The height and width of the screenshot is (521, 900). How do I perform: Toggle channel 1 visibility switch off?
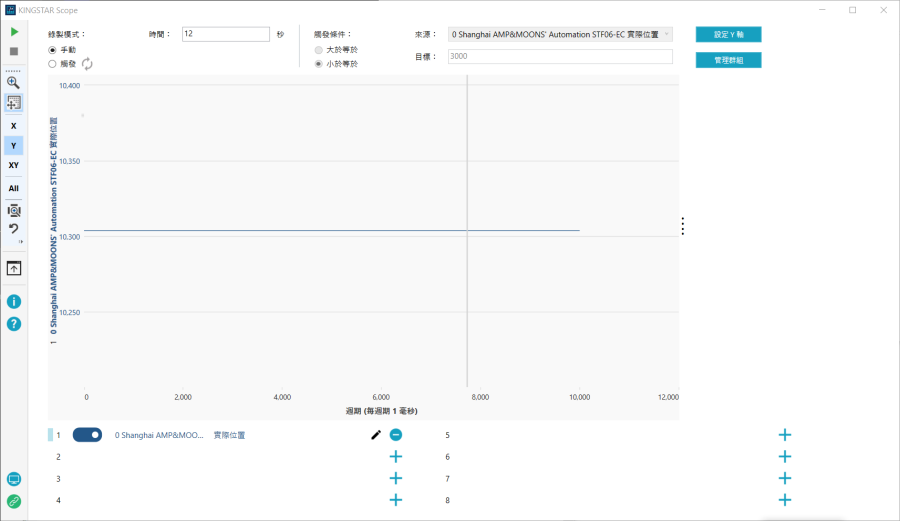(x=87, y=435)
